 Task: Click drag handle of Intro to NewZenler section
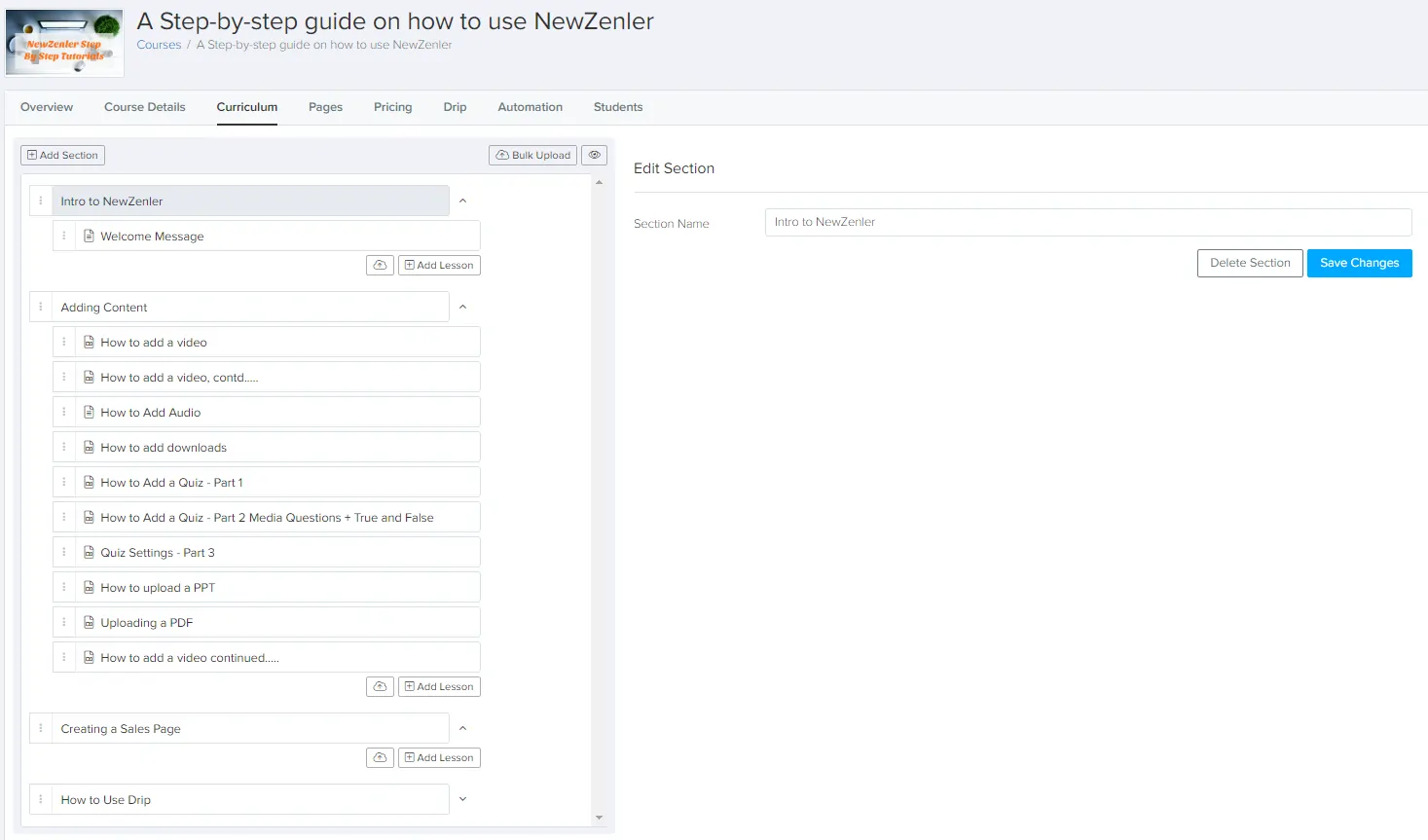pos(41,201)
